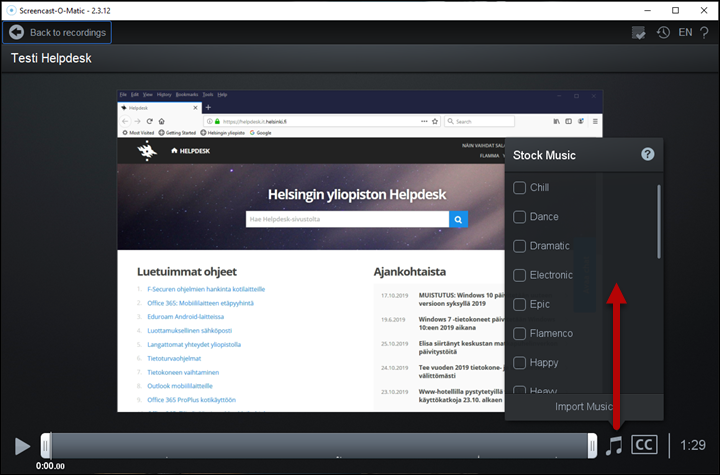720x475 pixels.
Task: Open Stock Music help icon
Action: 647,154
